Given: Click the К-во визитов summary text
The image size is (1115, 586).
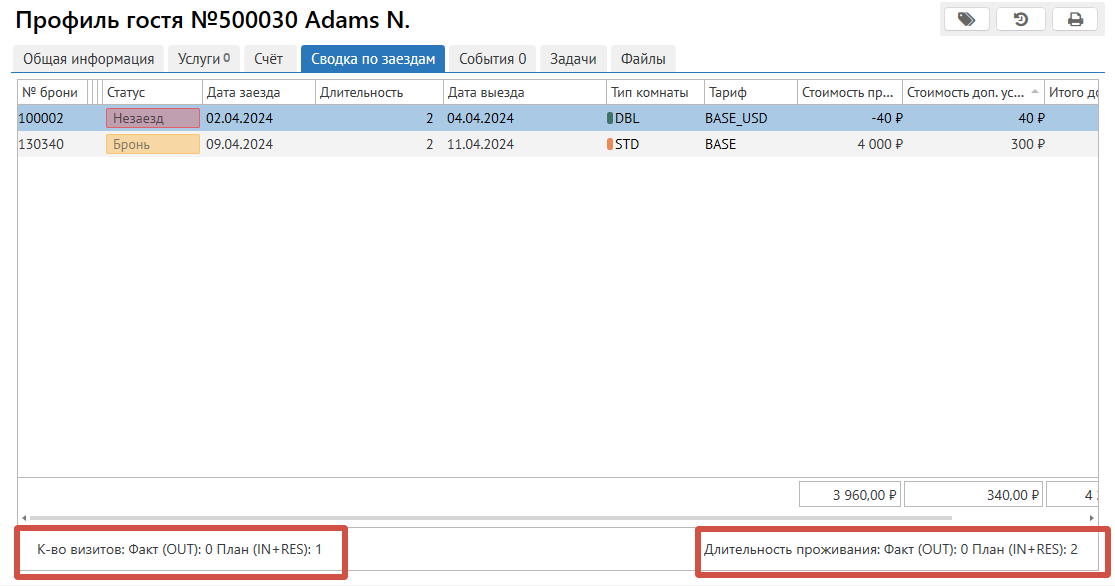Looking at the screenshot, I should (x=179, y=549).
